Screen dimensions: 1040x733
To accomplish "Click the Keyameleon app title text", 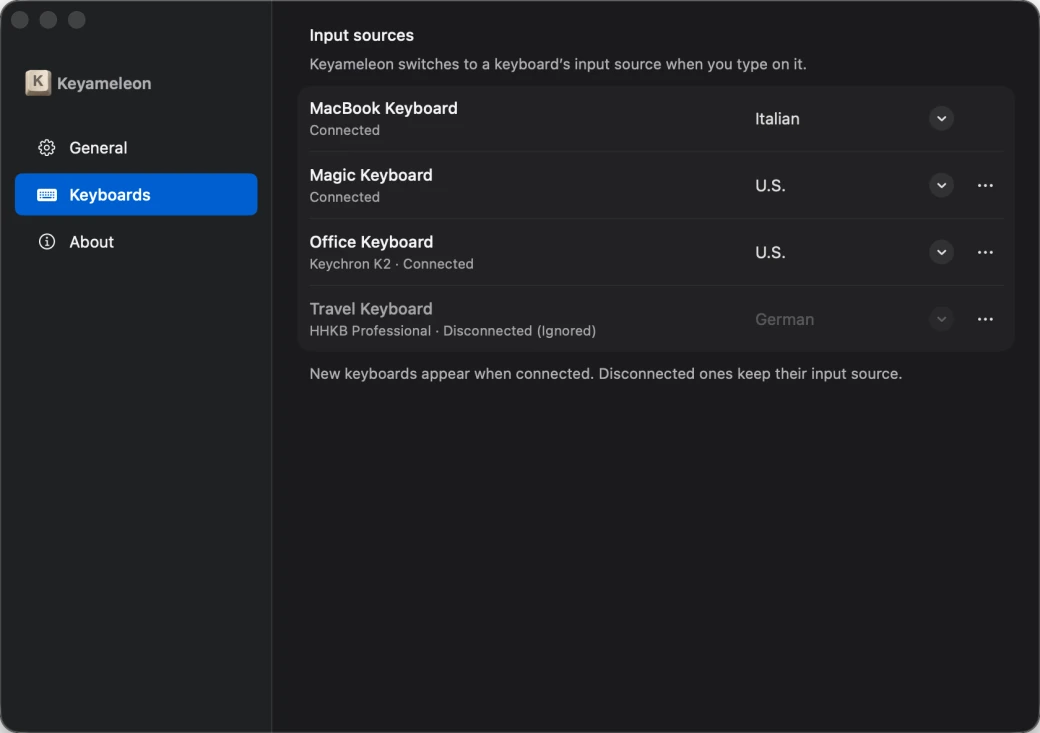I will (104, 84).
